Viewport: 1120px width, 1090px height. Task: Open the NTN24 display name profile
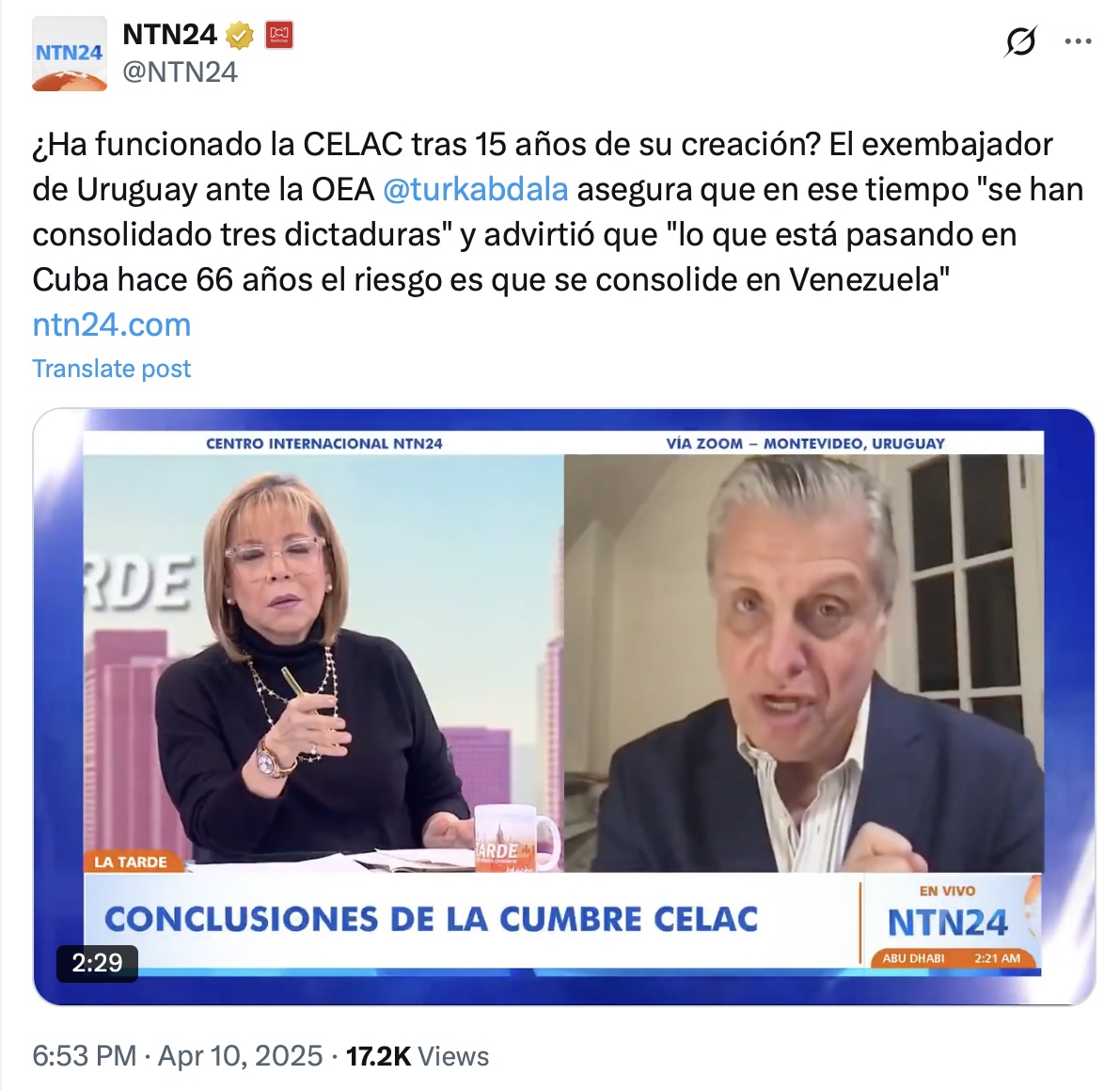tap(170, 34)
